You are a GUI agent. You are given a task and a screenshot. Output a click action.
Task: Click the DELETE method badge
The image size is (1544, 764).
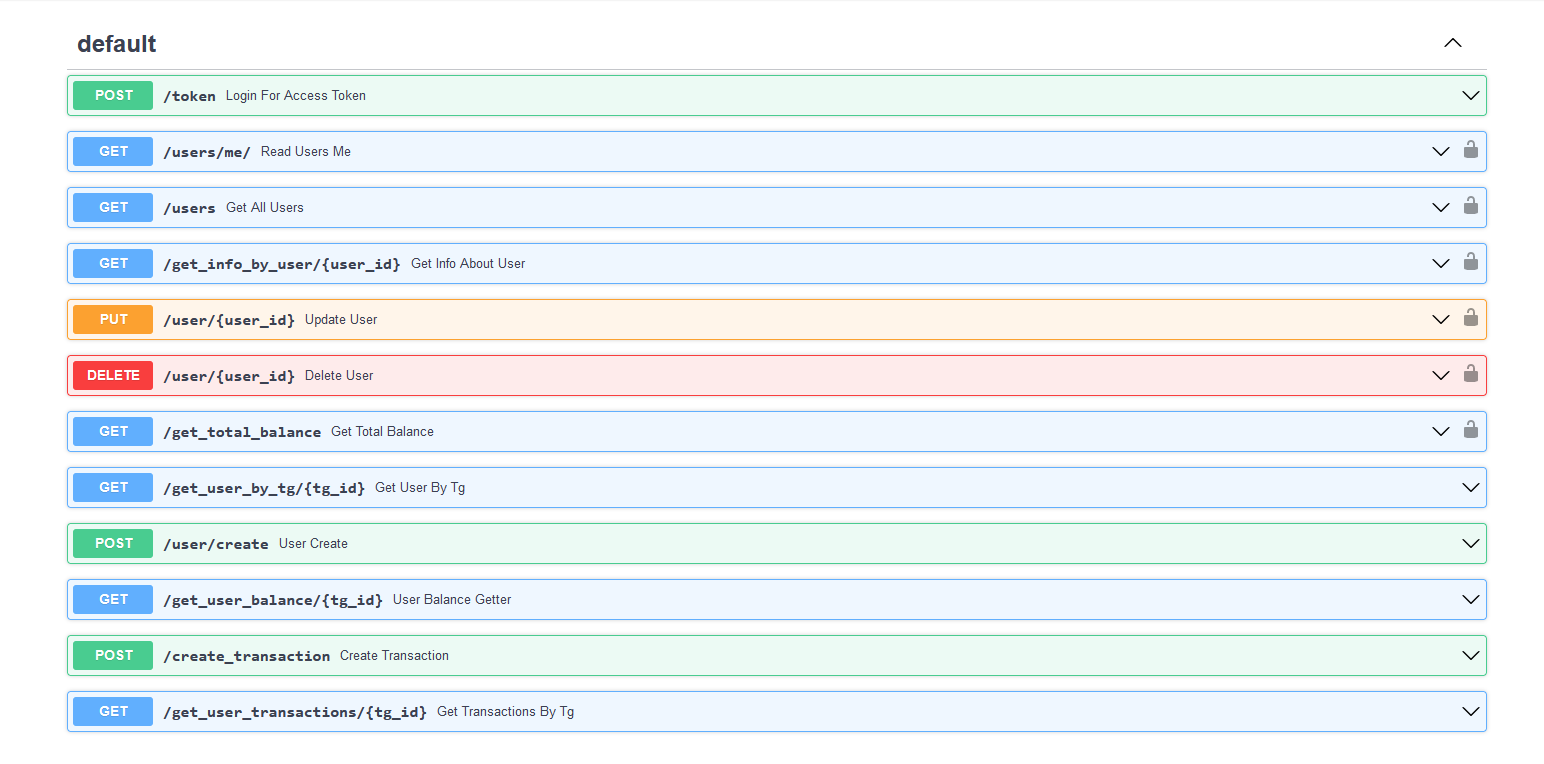pos(113,375)
